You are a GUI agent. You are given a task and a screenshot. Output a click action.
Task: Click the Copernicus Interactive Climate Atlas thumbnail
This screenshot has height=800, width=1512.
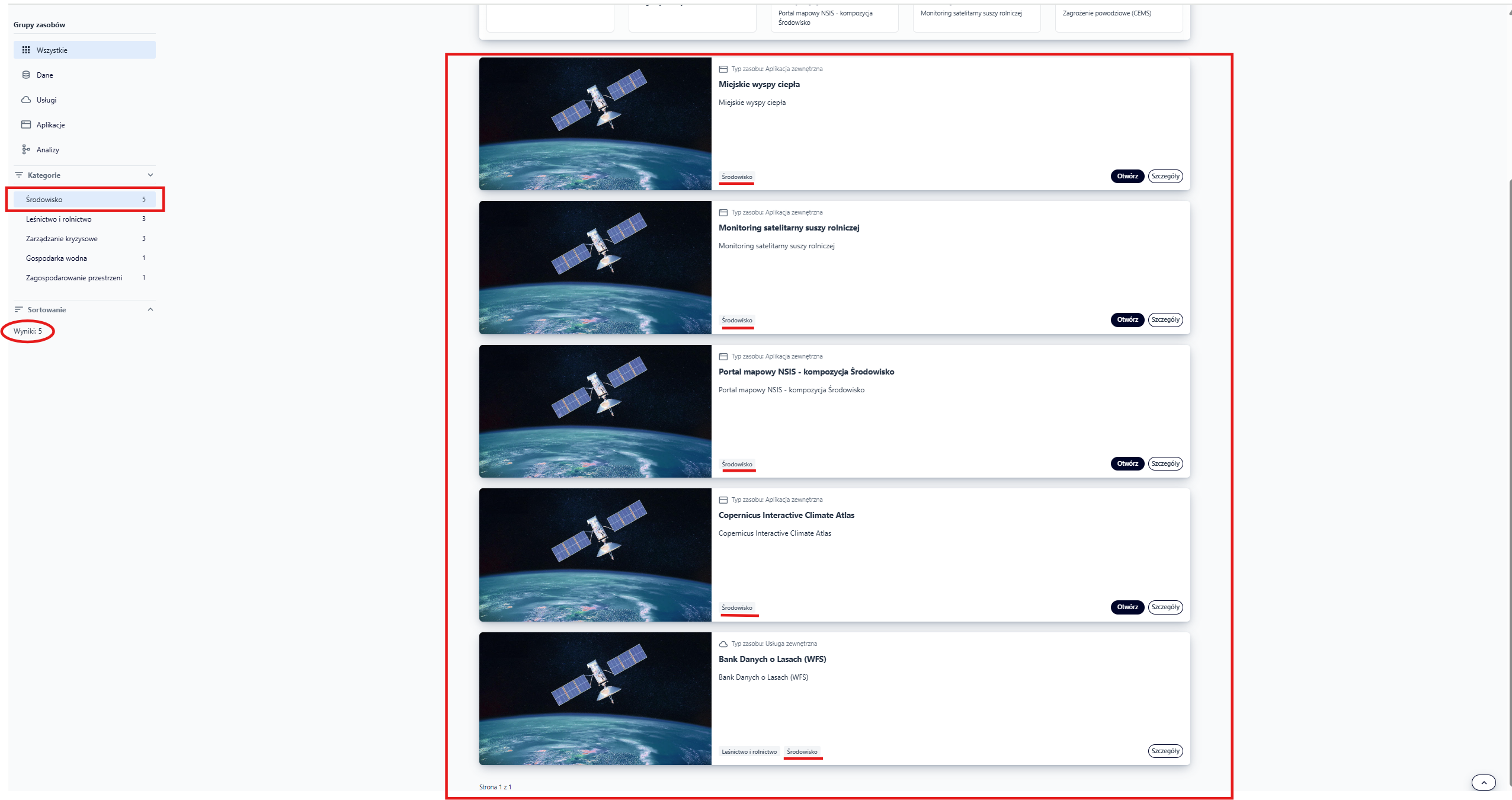click(x=595, y=555)
